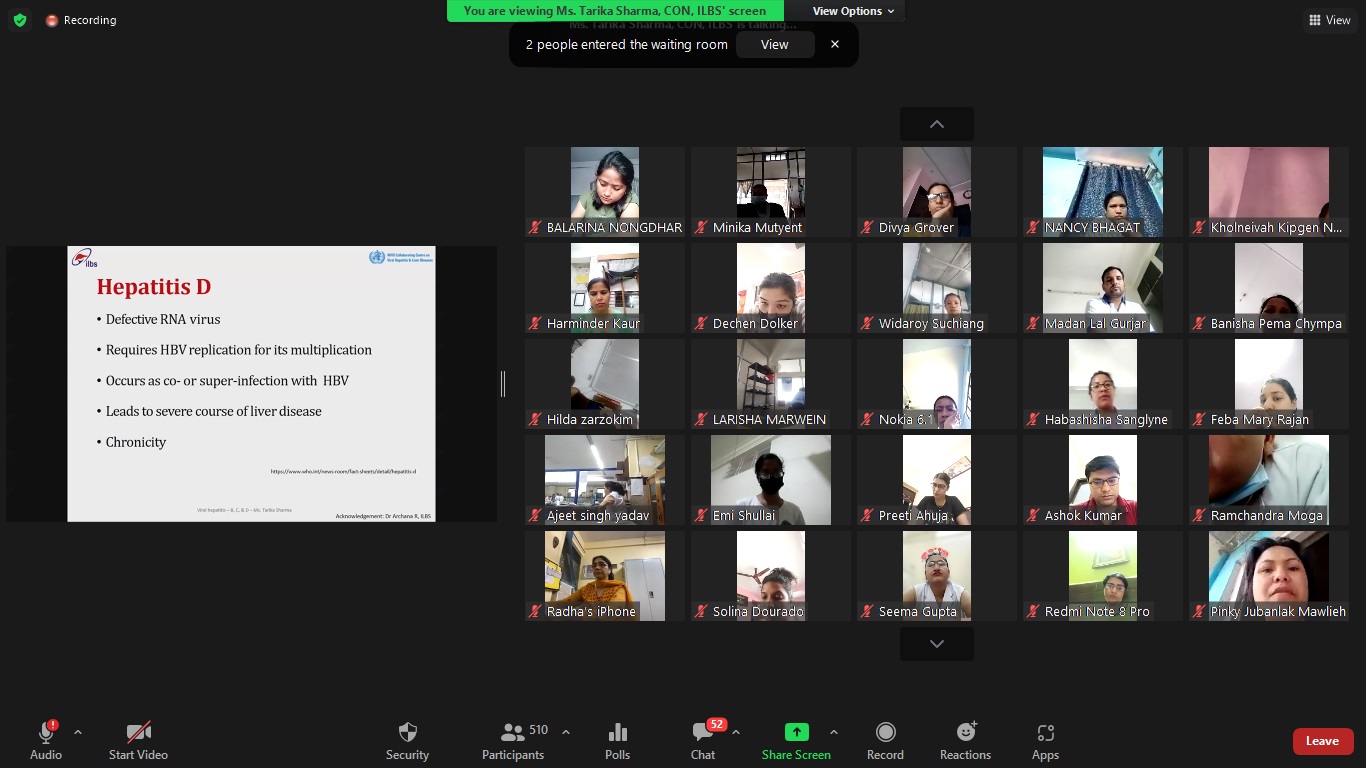Image resolution: width=1368 pixels, height=768 pixels.
Task: Open the Polls window
Action: pyautogui.click(x=618, y=740)
